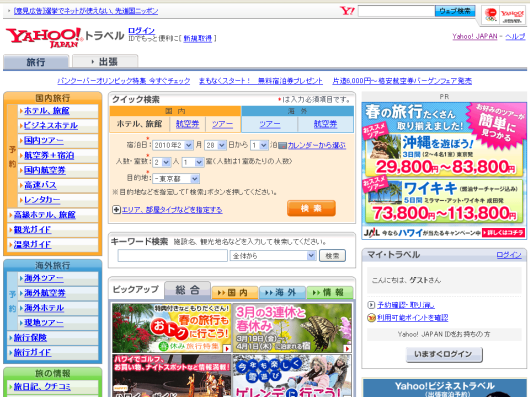This screenshot has height=397, width=530.
Task: Open 海外航空券 sidebar link
Action: (x=45, y=293)
